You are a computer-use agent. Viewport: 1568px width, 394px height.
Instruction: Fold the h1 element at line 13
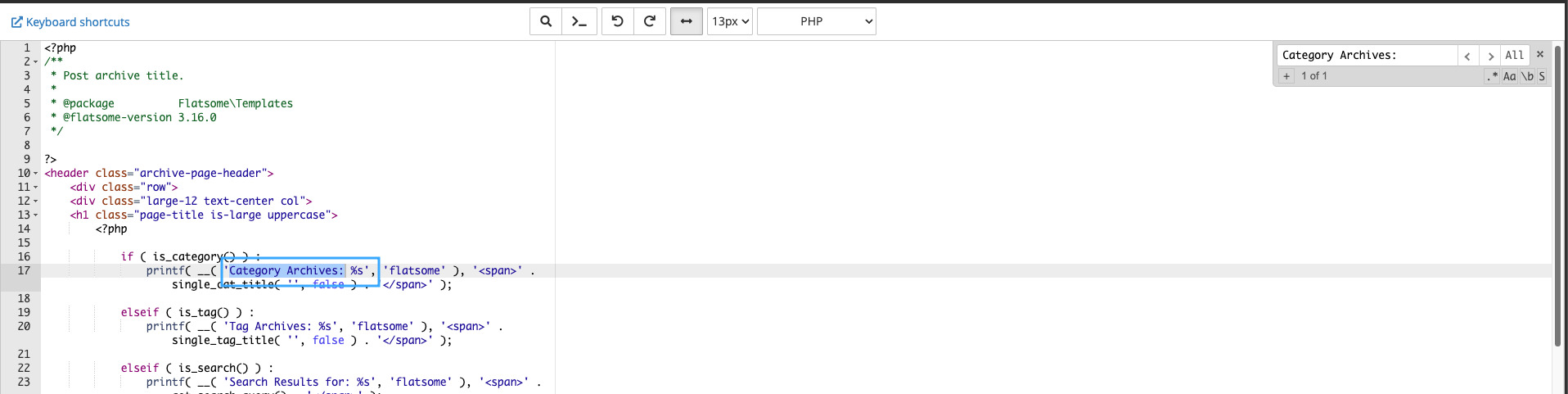coord(35,215)
